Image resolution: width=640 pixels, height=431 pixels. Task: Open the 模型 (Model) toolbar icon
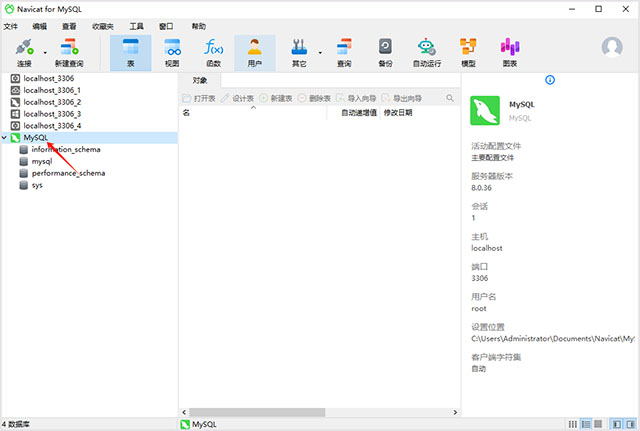468,52
